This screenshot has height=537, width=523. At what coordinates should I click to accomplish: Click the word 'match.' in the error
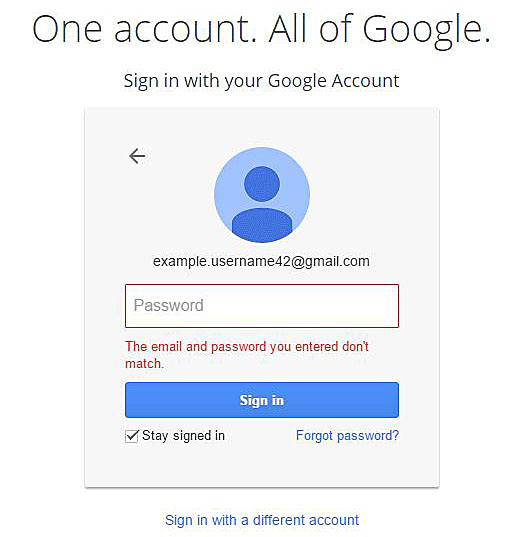click(145, 363)
